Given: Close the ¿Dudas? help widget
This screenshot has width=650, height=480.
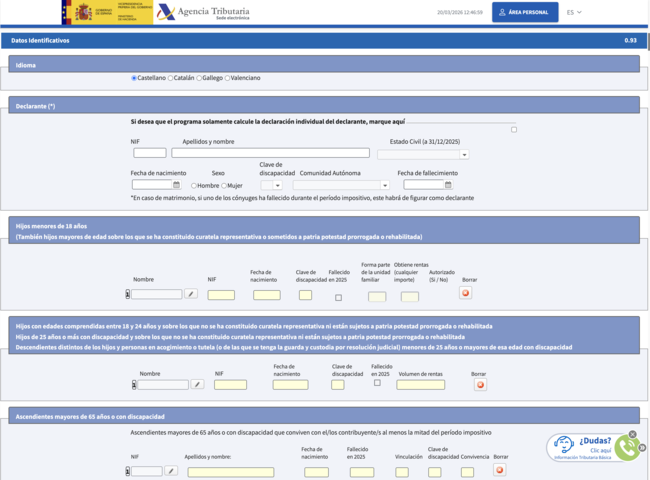Looking at the screenshot, I should coord(632,434).
